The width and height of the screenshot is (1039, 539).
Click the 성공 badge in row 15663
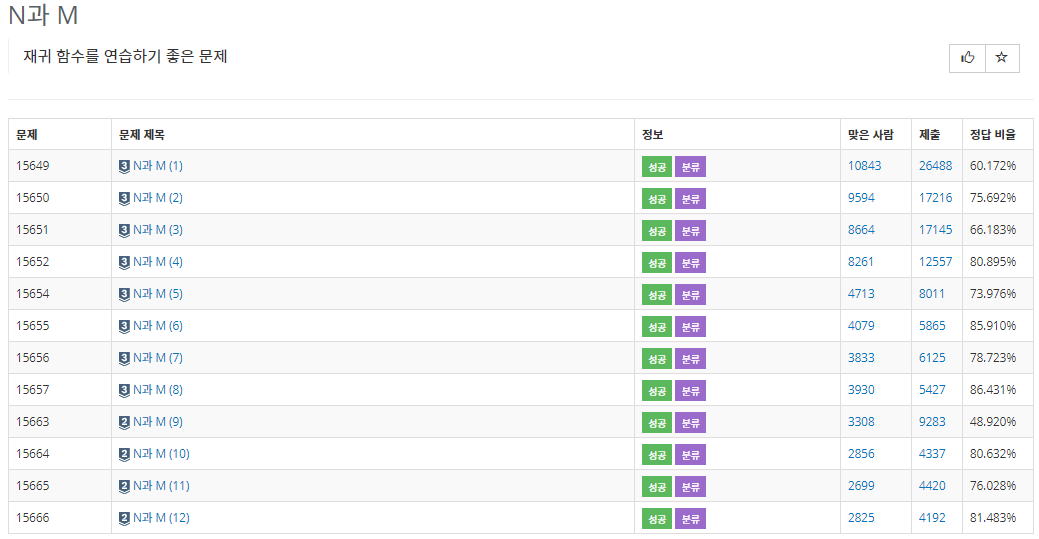[657, 423]
